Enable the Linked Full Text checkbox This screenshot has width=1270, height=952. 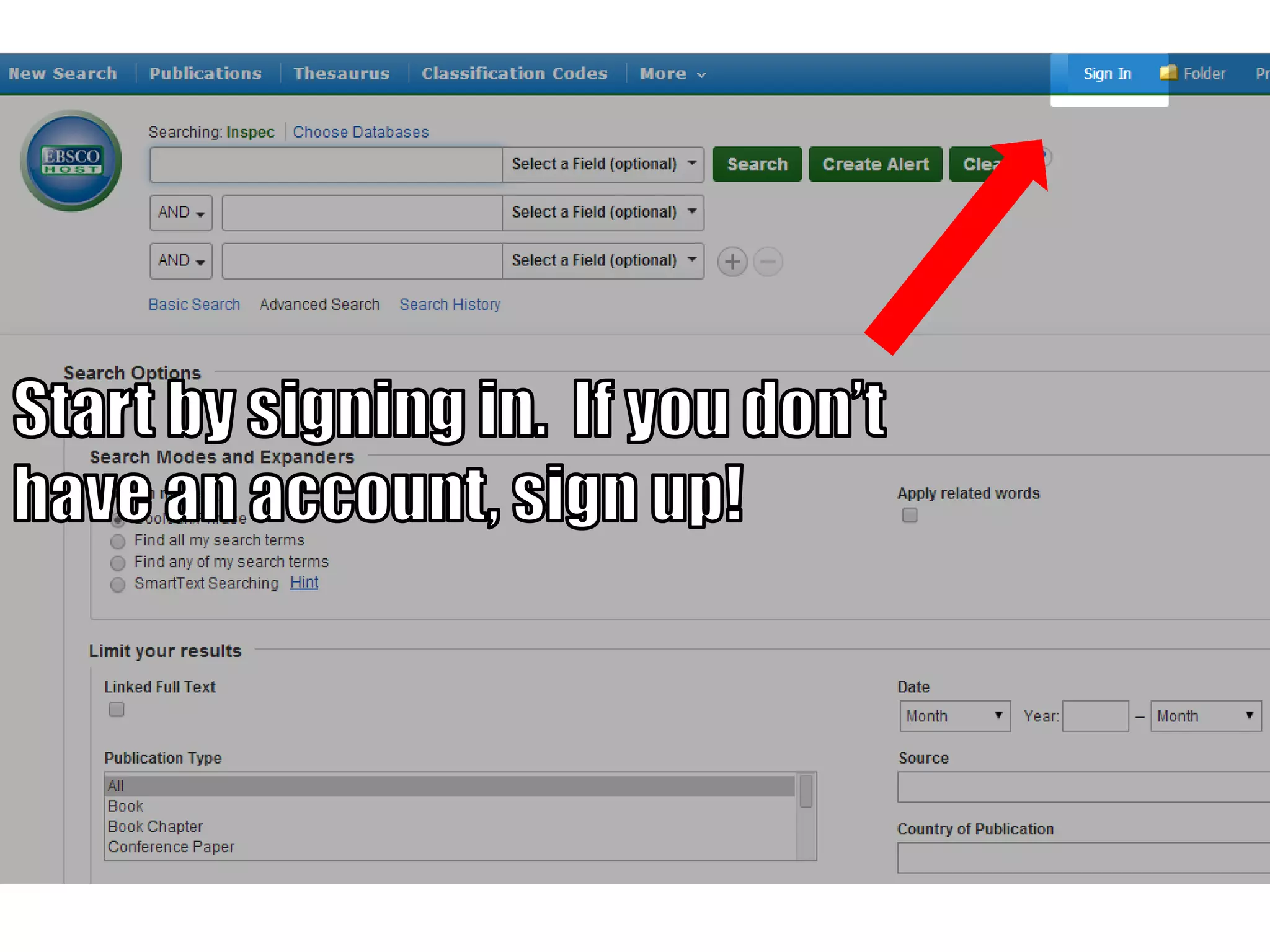point(117,709)
